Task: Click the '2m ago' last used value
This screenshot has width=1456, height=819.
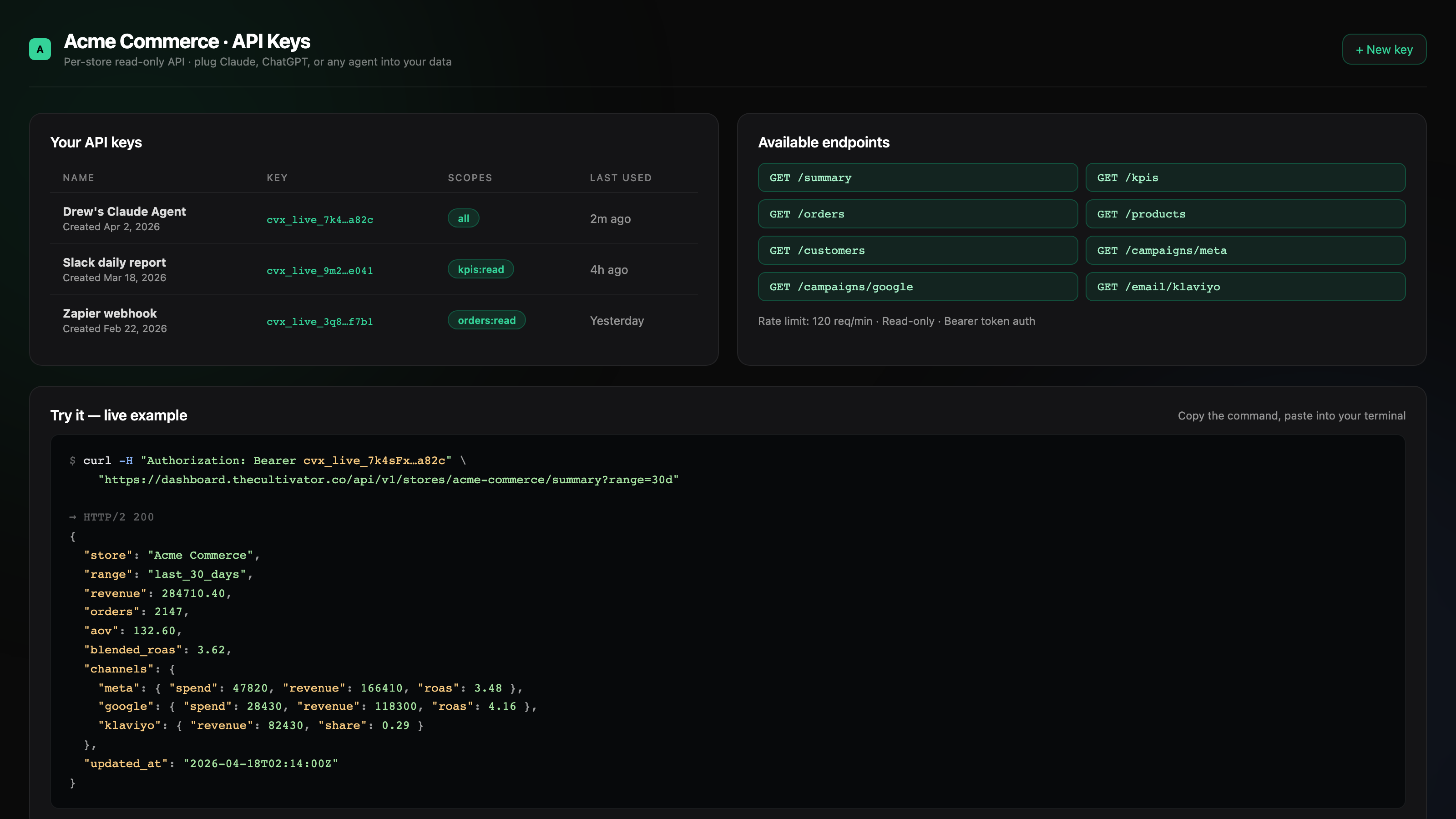Action: [611, 219]
